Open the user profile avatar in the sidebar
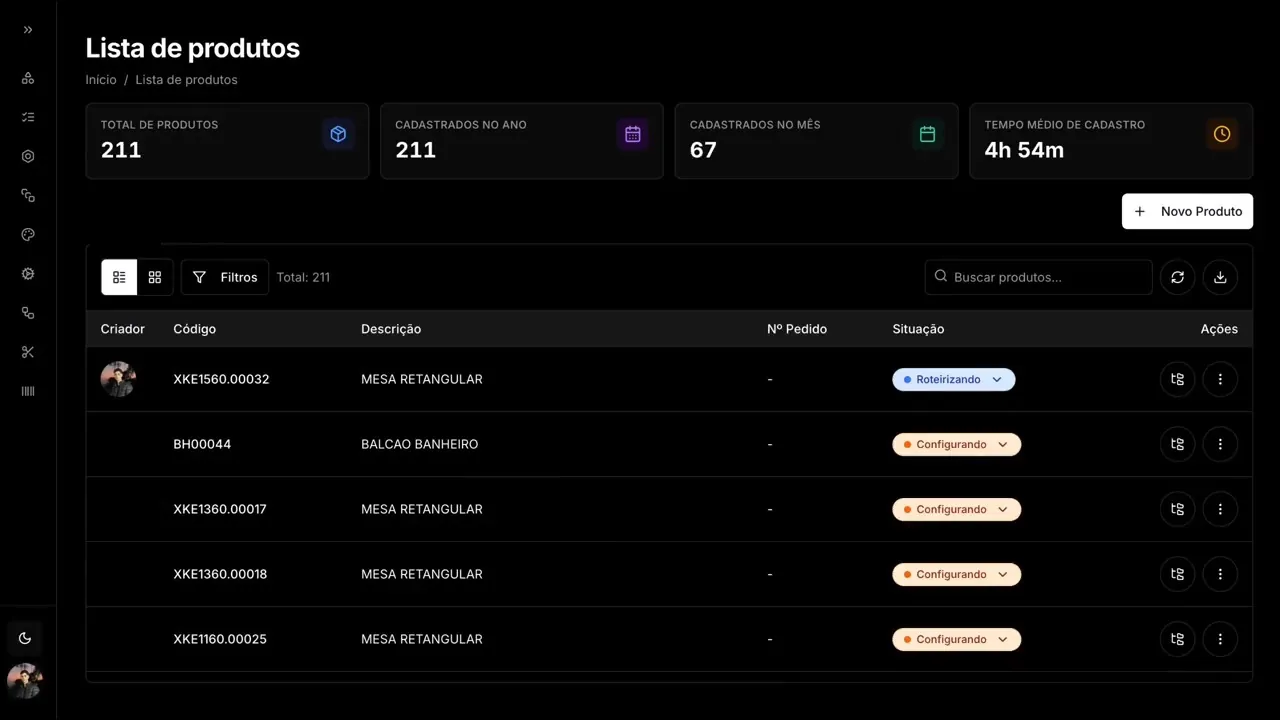Screen dimensions: 1280x720 coord(25,681)
